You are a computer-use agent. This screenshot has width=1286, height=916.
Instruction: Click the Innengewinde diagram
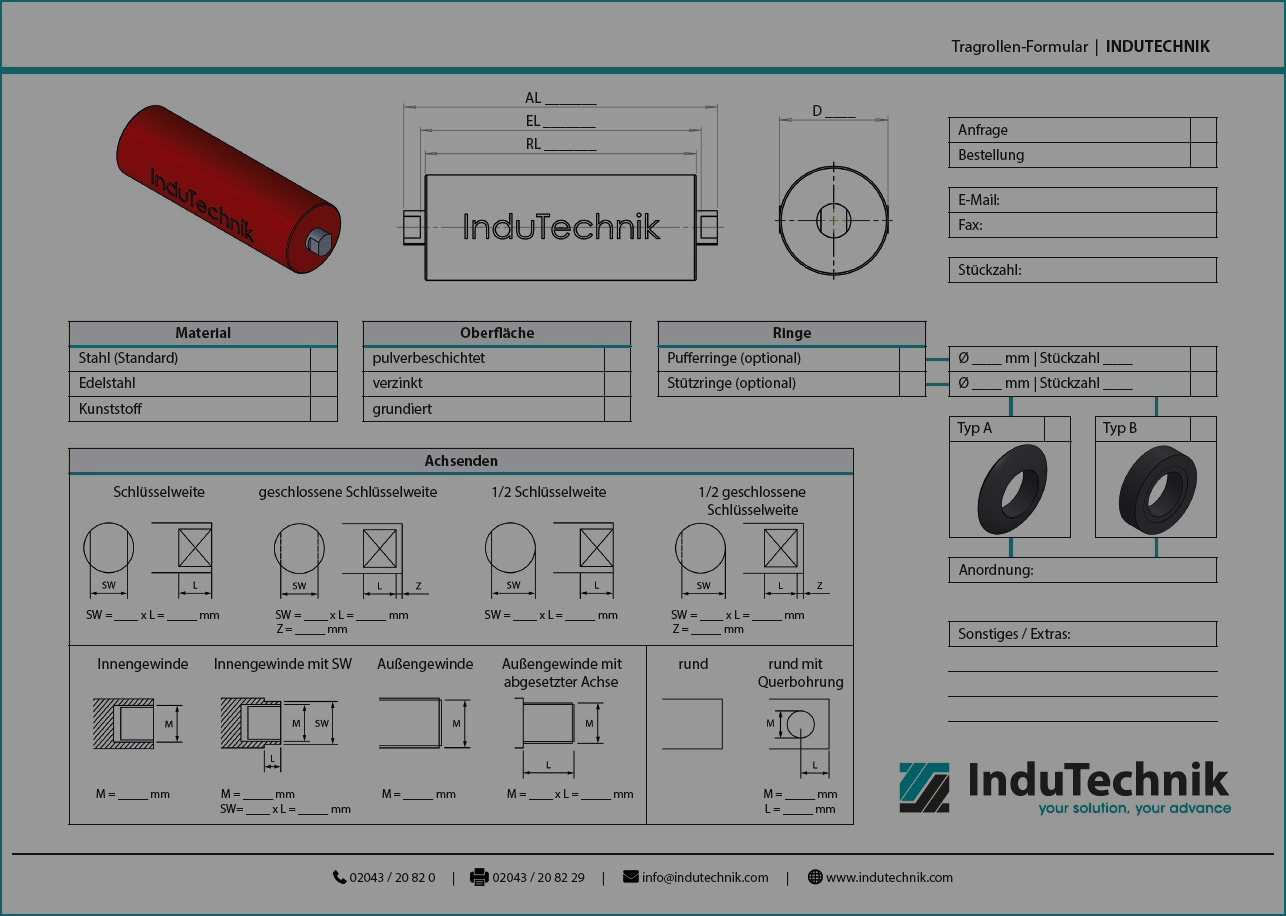point(138,723)
